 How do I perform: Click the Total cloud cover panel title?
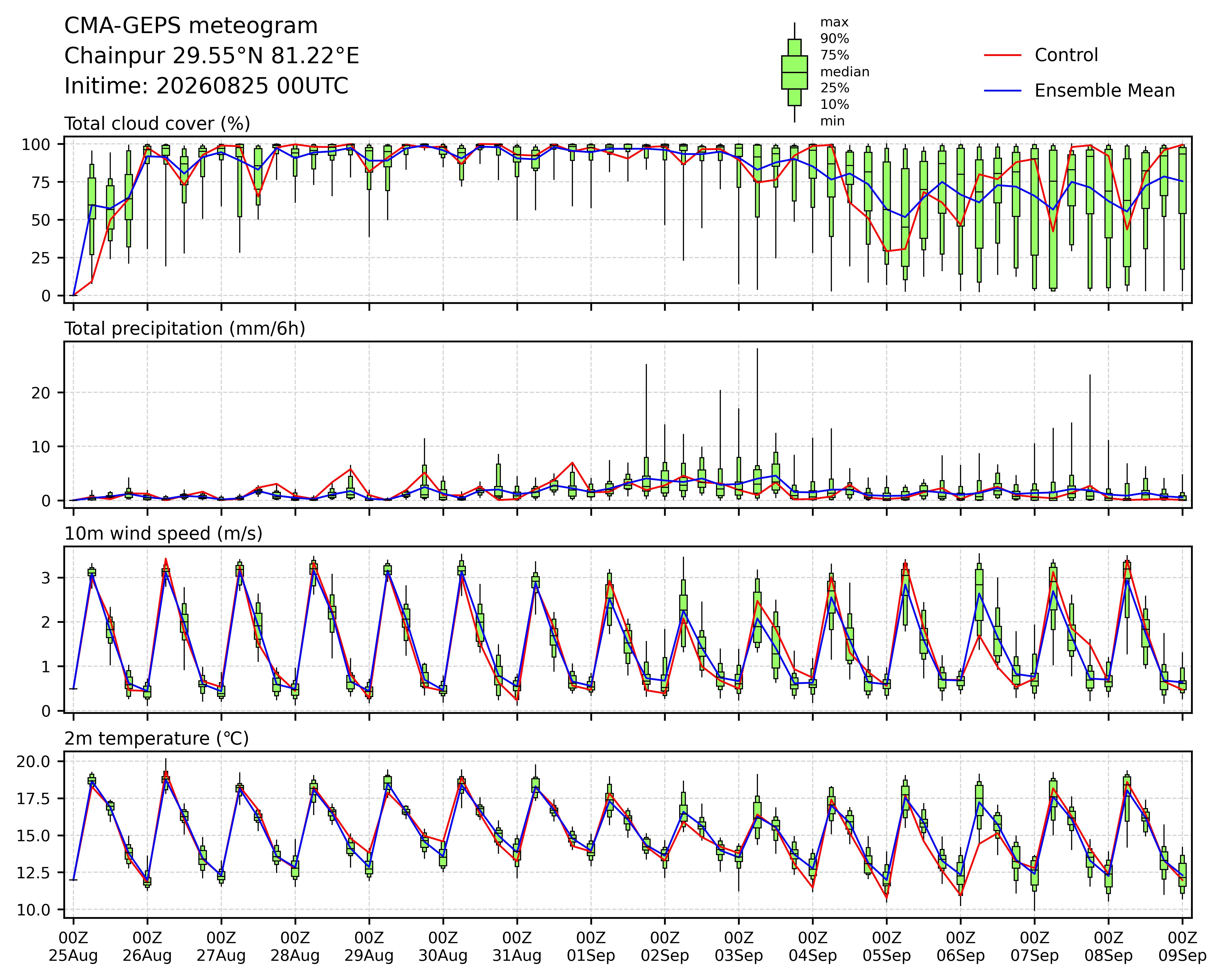click(x=157, y=124)
